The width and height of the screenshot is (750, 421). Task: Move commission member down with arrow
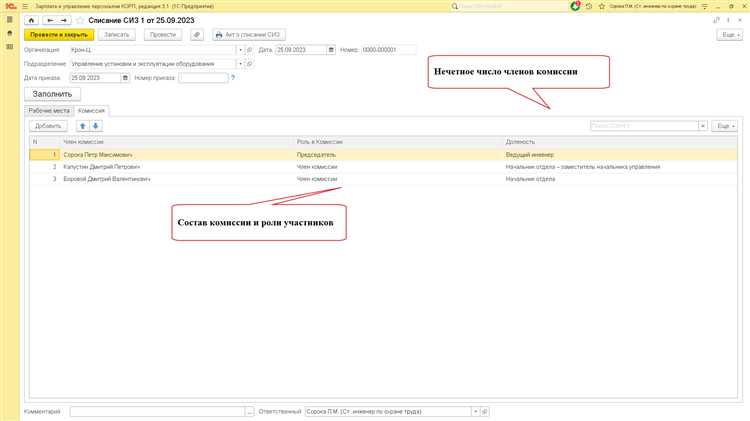click(96, 126)
